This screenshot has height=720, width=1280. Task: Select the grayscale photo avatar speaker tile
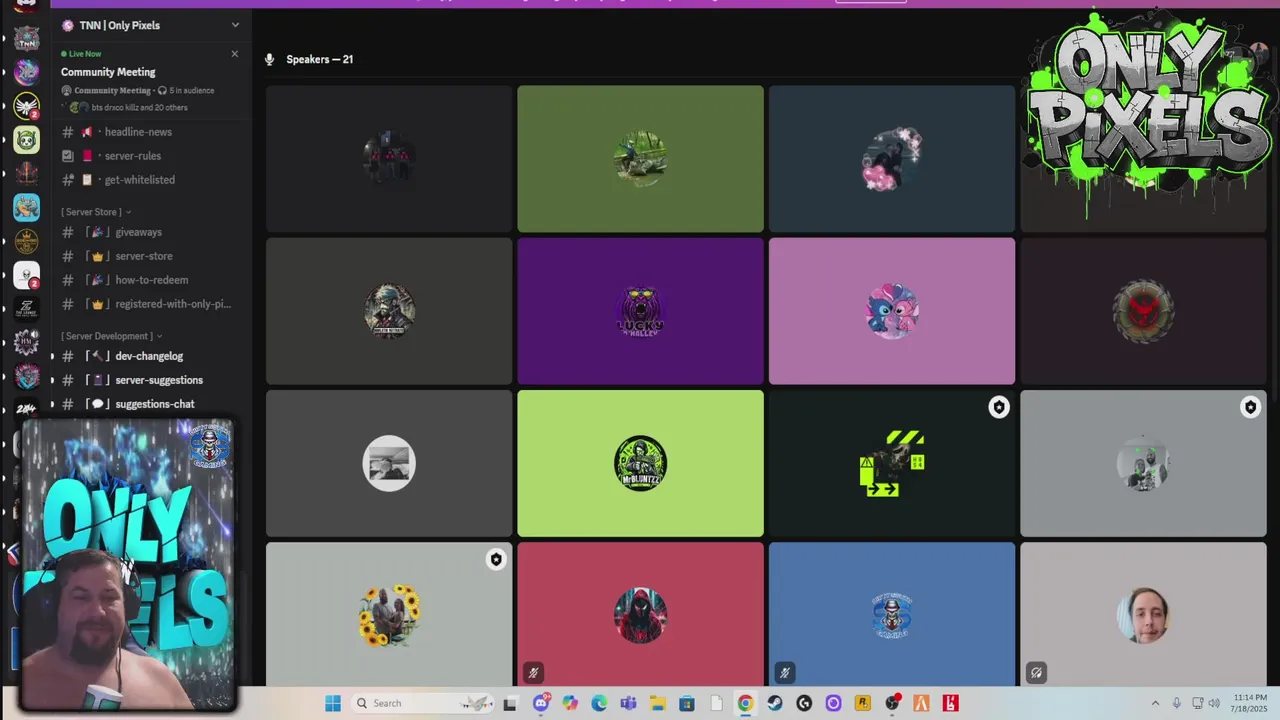[389, 463]
